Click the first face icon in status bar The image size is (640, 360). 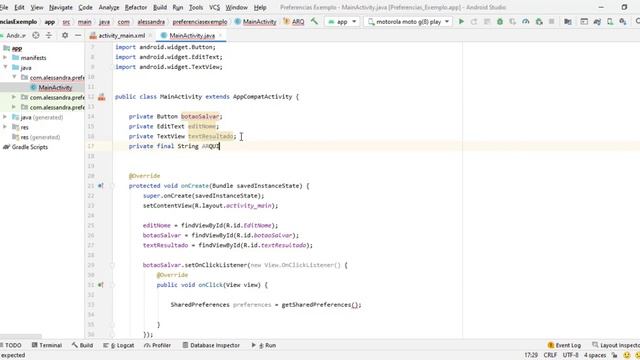pos(627,356)
